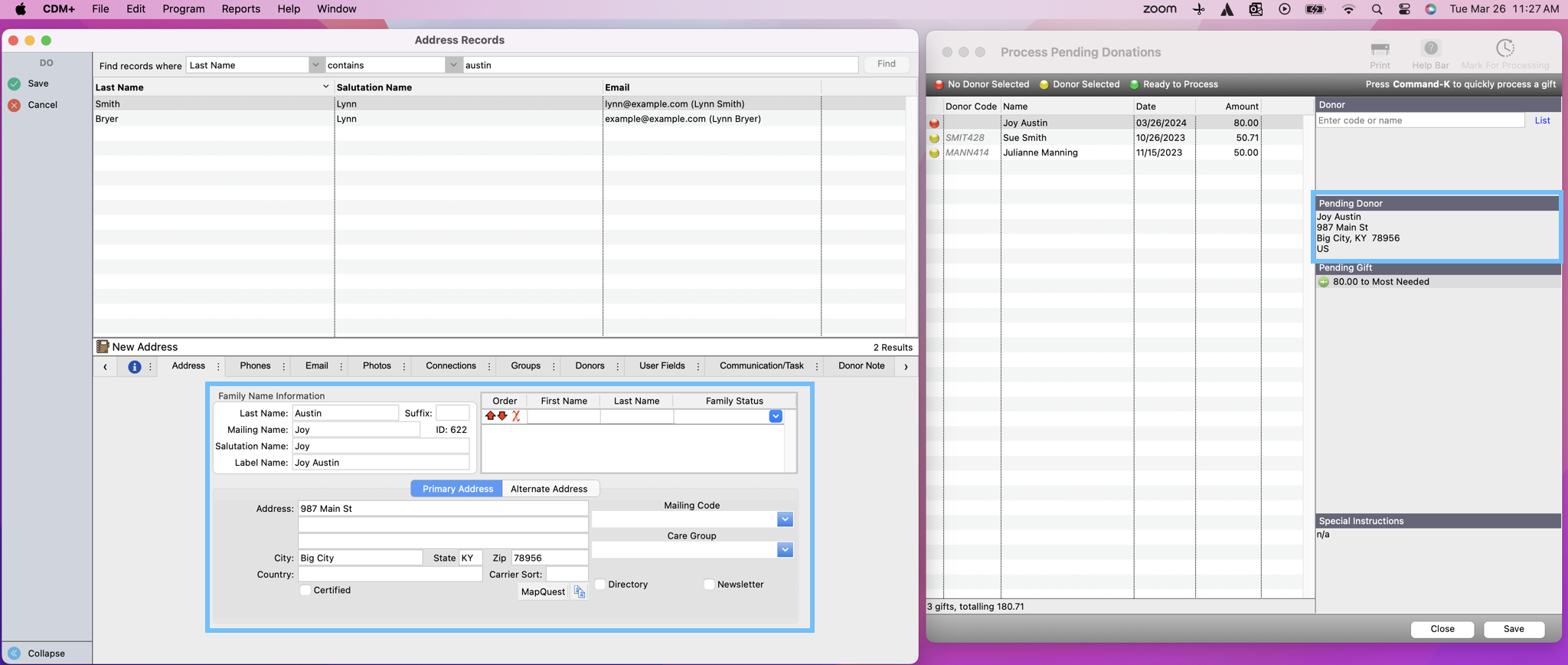Click the red move-up arrow in Order column
The image size is (1568, 665).
(x=490, y=416)
